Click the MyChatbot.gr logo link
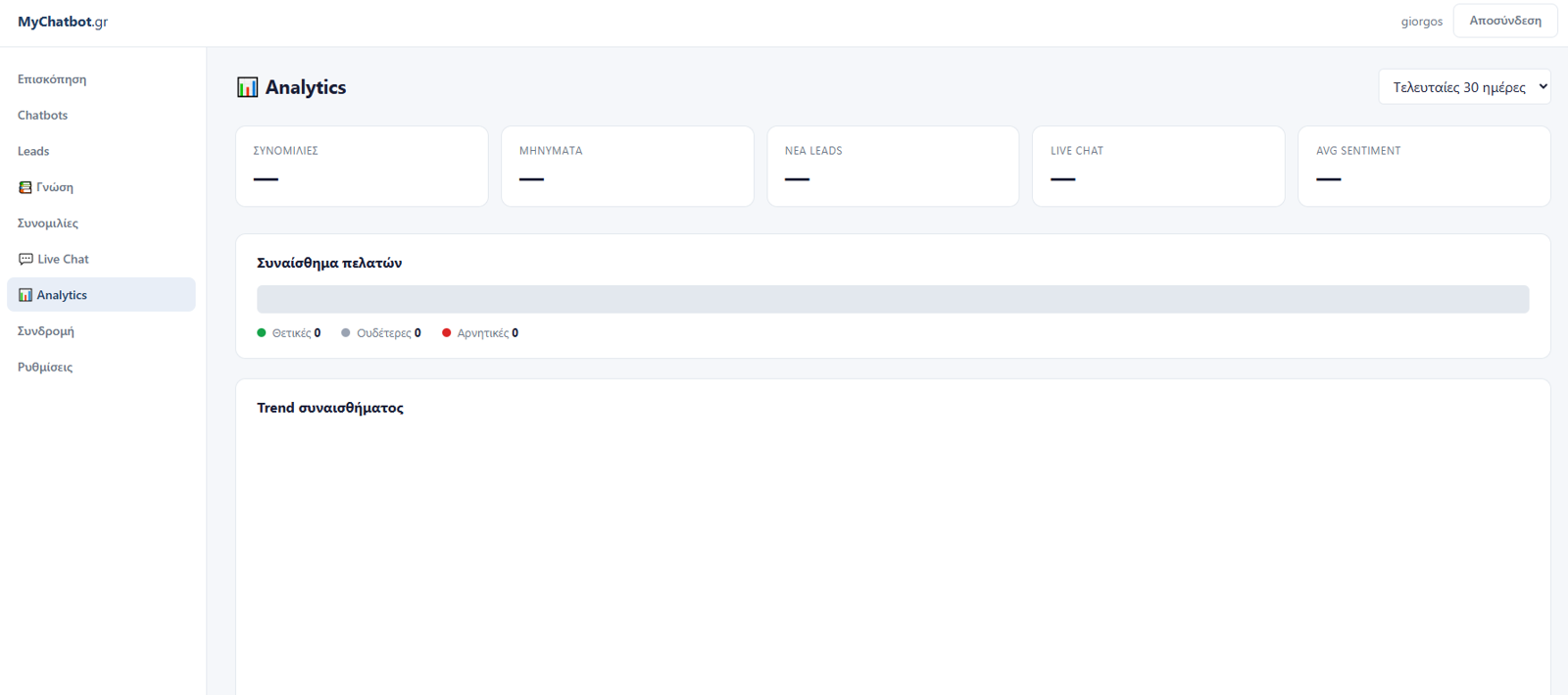The height and width of the screenshot is (695, 1568). [63, 22]
